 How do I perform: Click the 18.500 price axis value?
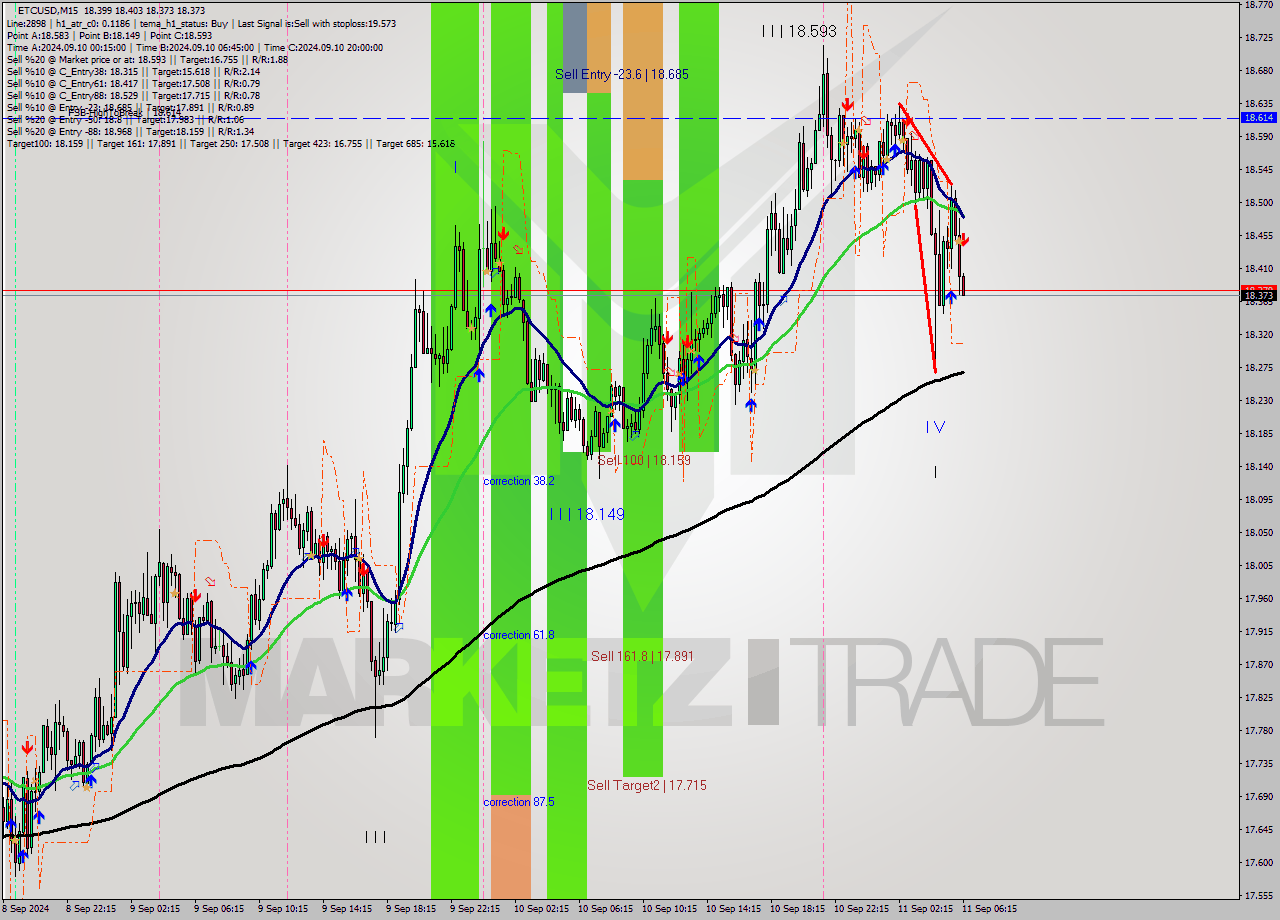[x=1258, y=203]
